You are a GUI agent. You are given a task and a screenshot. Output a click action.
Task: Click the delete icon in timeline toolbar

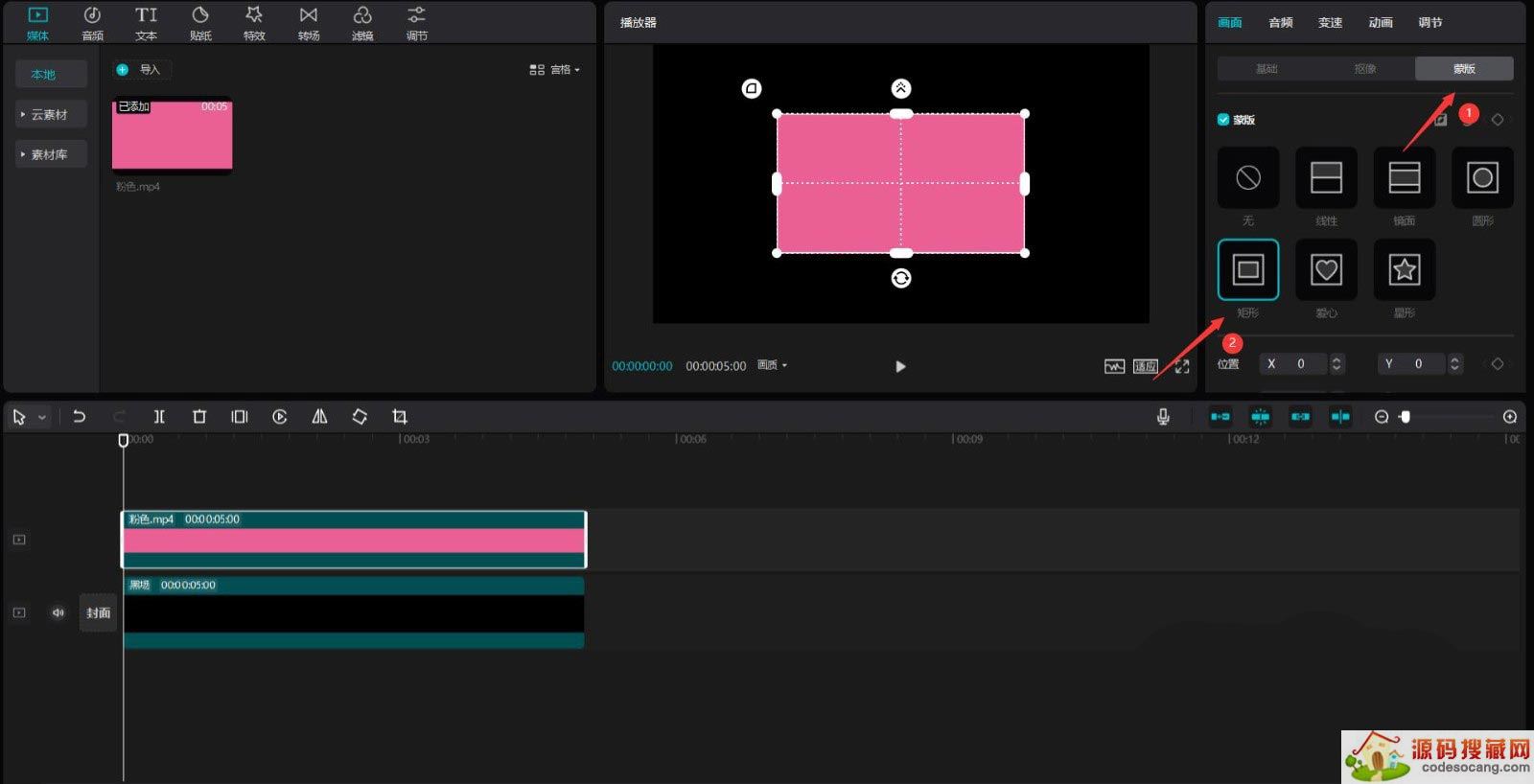(x=199, y=417)
